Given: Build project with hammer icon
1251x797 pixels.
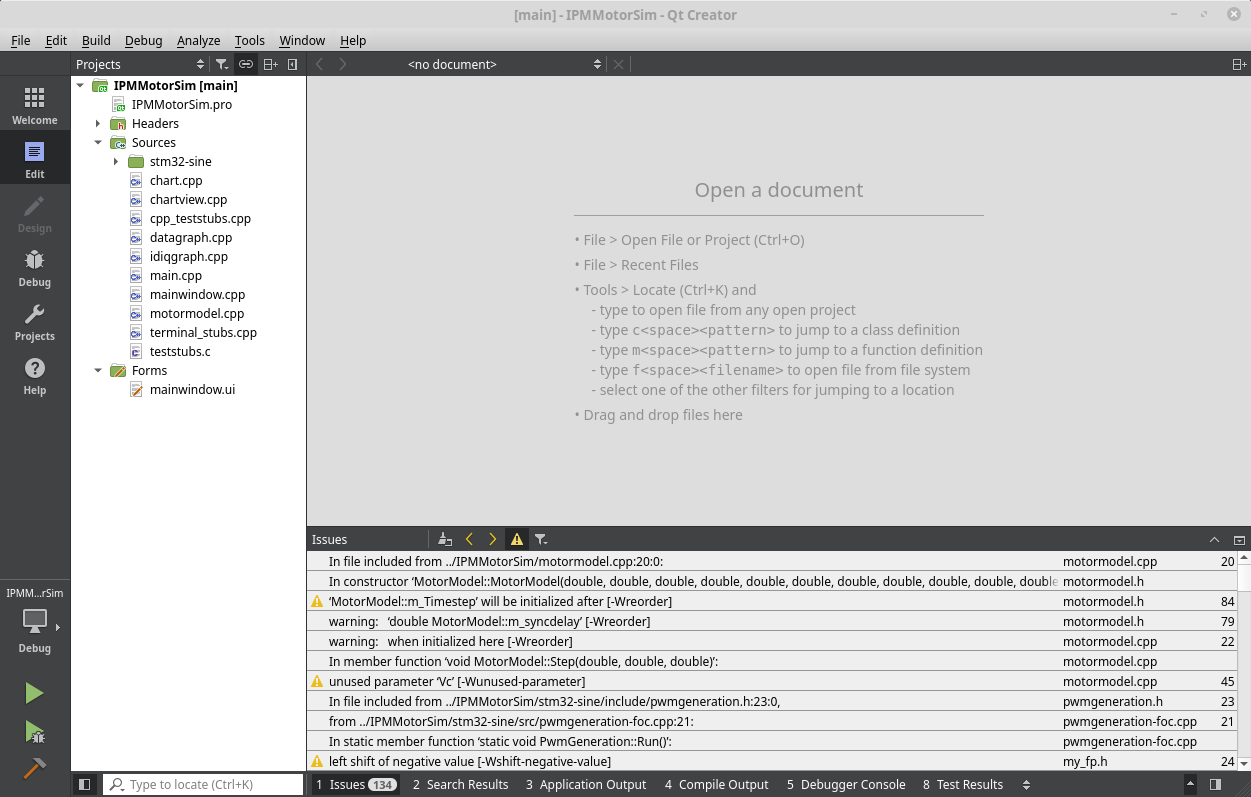Looking at the screenshot, I should 34,768.
